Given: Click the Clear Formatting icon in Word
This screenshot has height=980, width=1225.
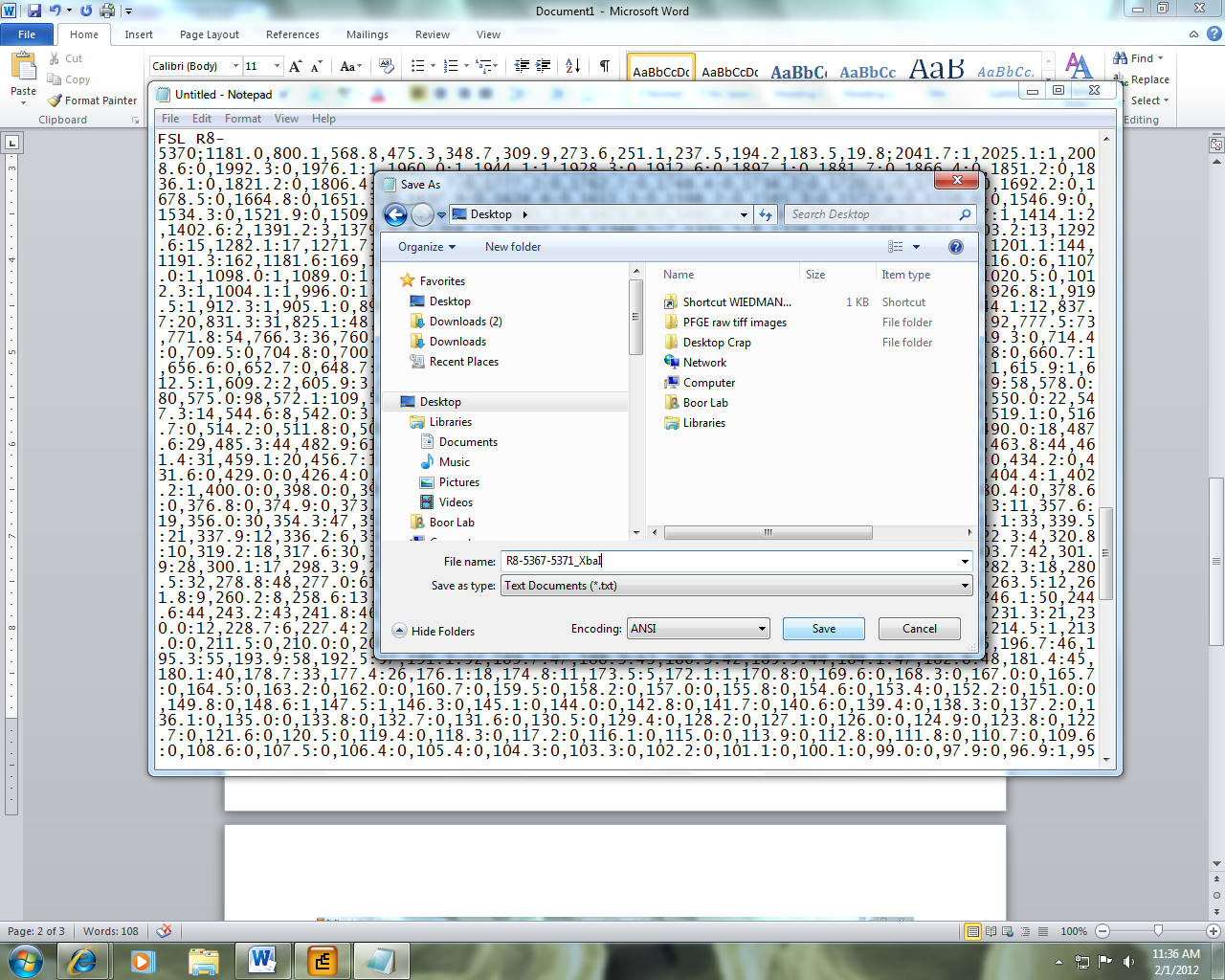Looking at the screenshot, I should tap(387, 66).
